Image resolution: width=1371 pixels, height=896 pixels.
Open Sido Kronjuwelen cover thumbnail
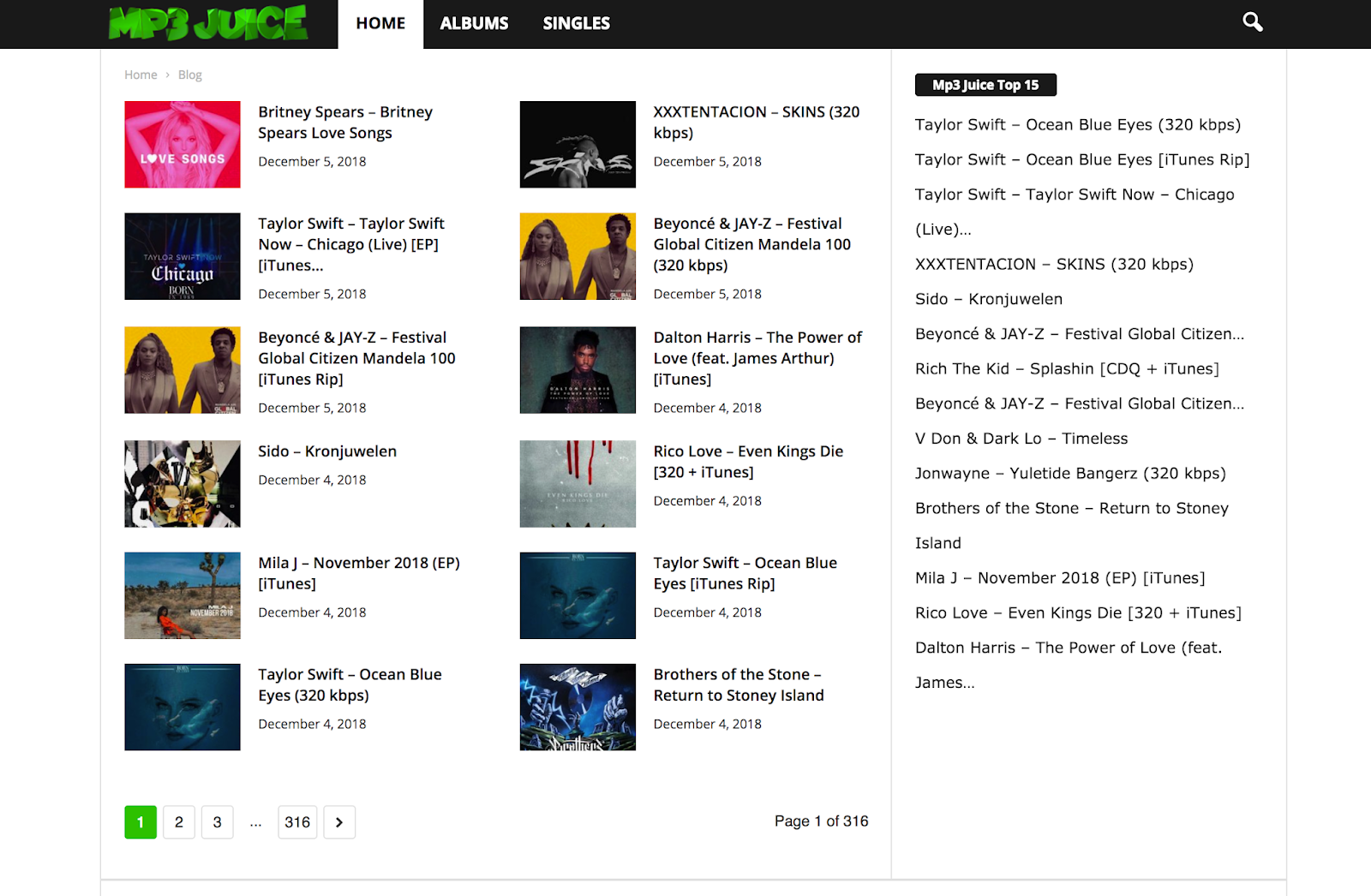click(x=183, y=484)
